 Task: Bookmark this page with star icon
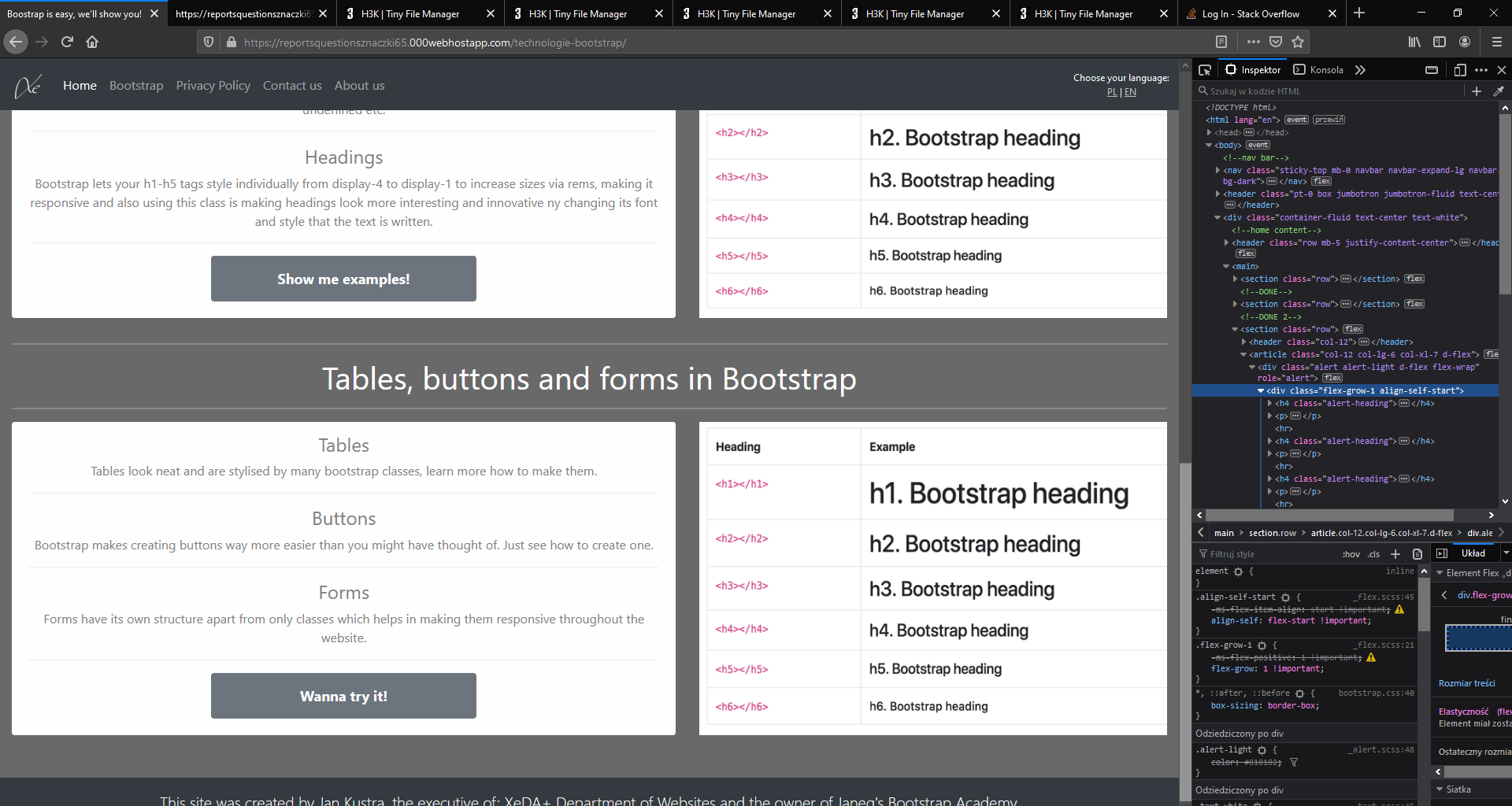pyautogui.click(x=1298, y=42)
